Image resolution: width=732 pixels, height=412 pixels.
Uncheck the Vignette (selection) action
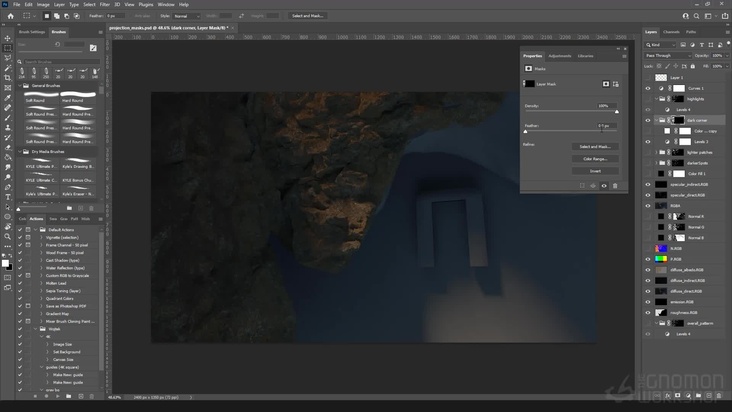point(20,237)
